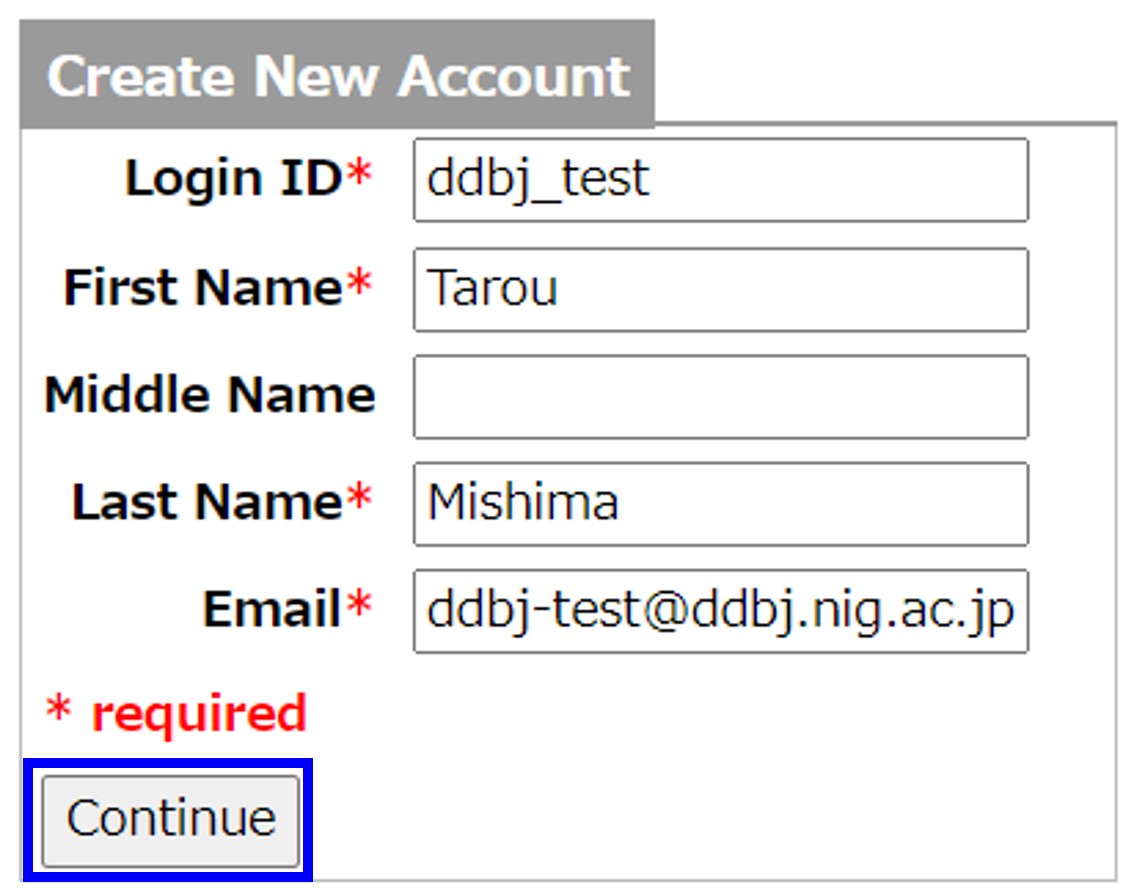Select the Create New Account tab header
Viewport: 1134px width, 893px height.
pos(337,75)
